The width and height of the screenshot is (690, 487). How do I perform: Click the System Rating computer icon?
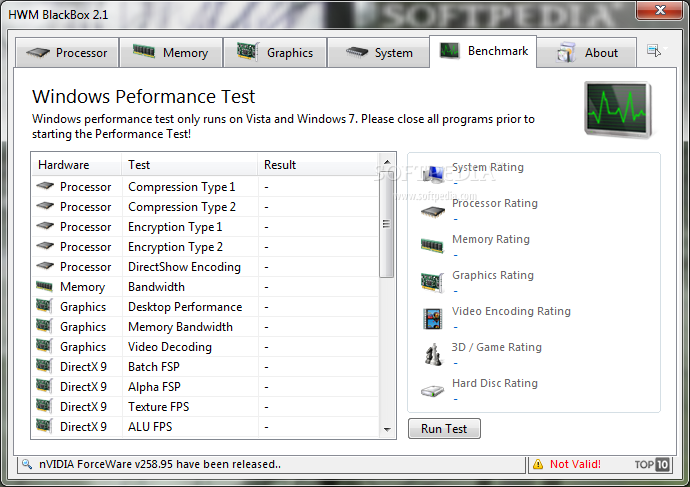433,174
